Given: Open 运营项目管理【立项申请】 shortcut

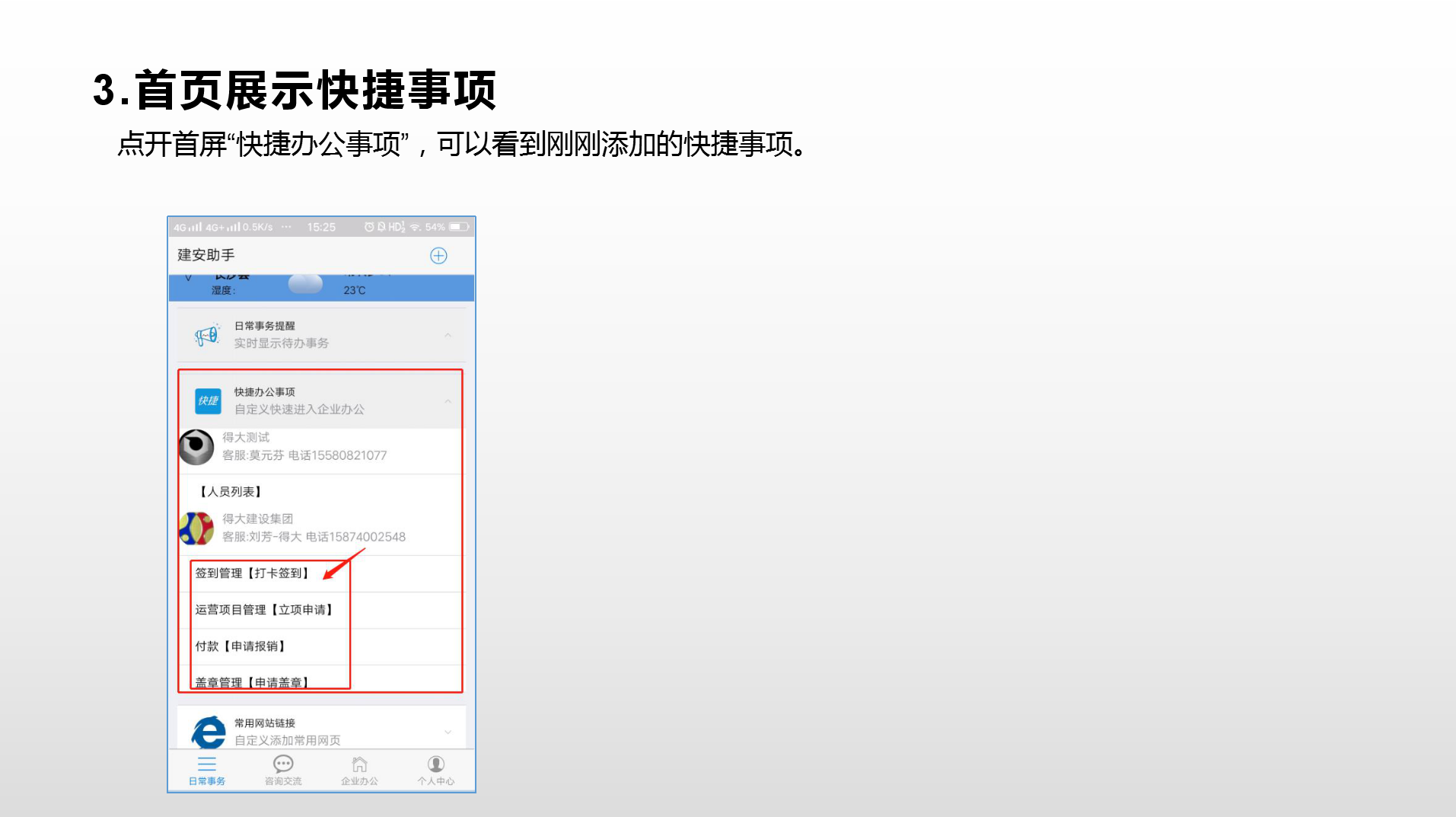Looking at the screenshot, I should [x=264, y=610].
